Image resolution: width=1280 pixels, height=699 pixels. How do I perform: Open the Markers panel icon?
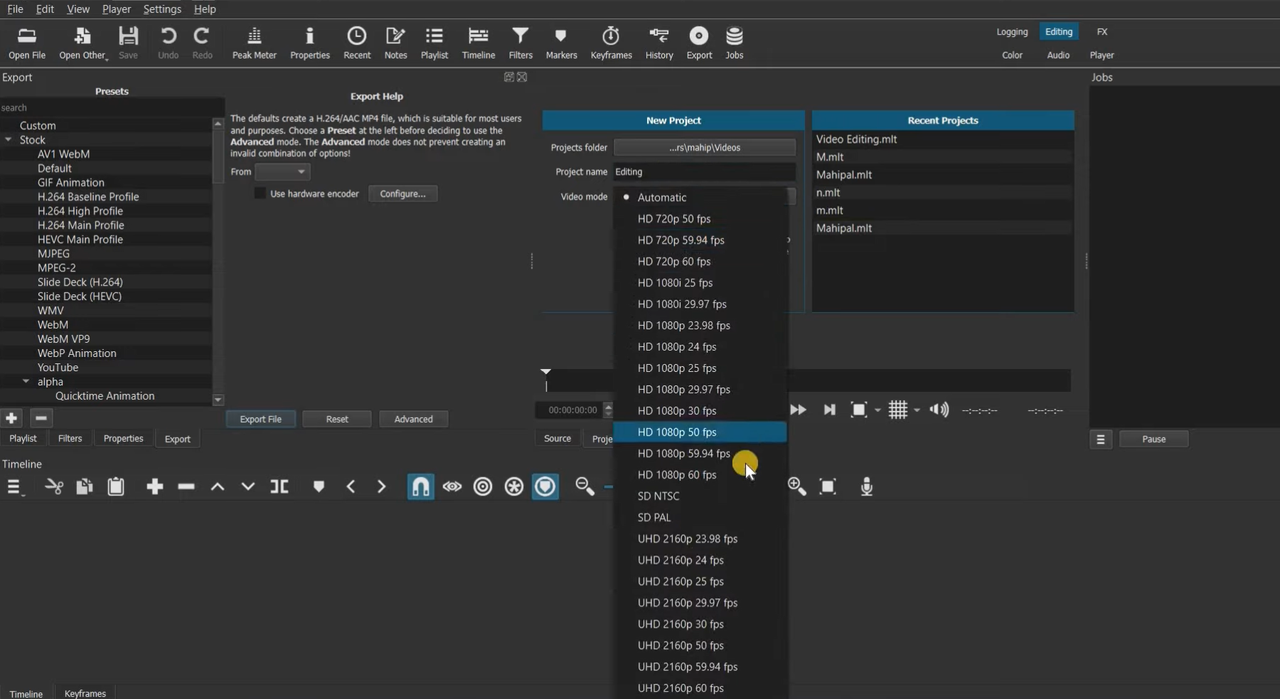click(561, 43)
